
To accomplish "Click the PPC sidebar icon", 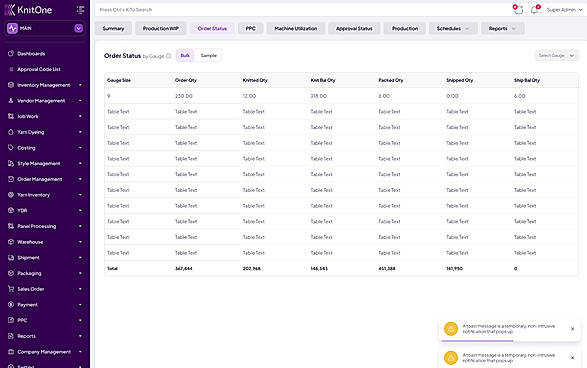I will pos(11,320).
